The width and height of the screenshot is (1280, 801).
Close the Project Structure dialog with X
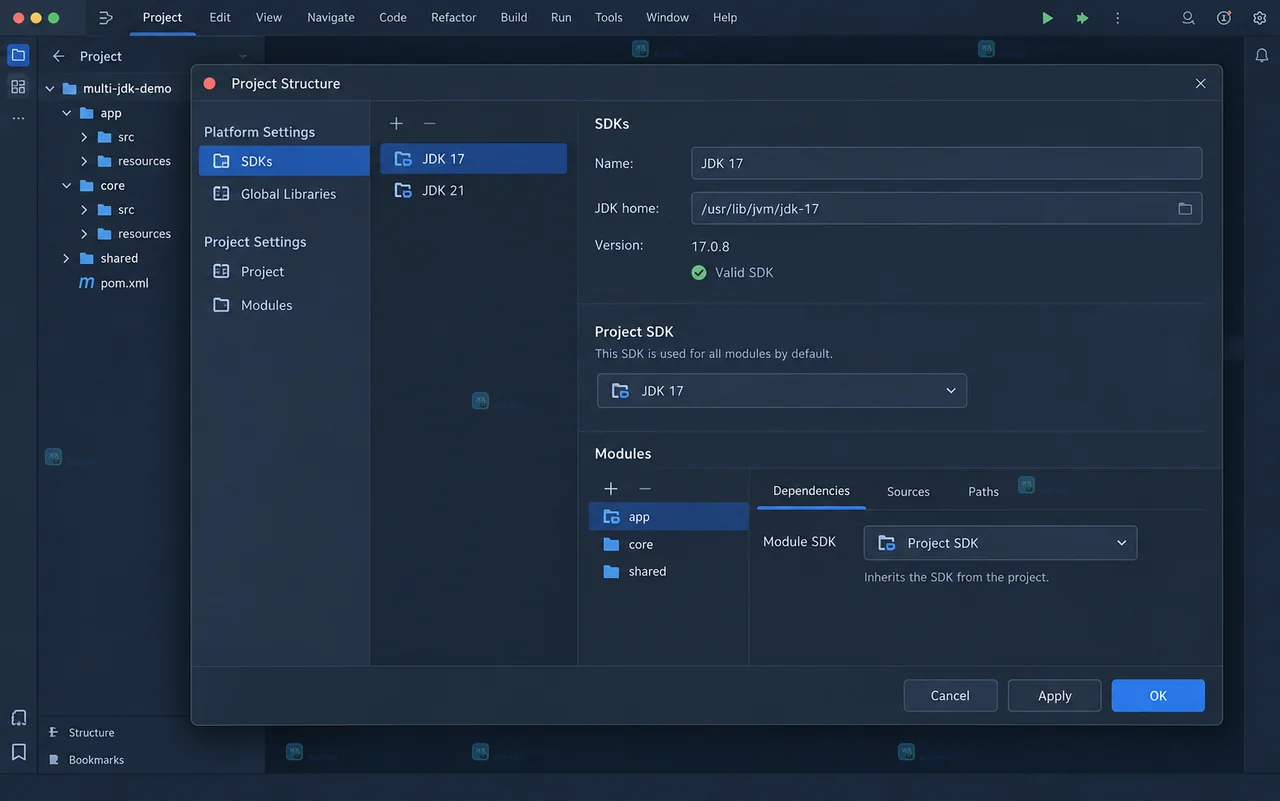pos(1201,84)
